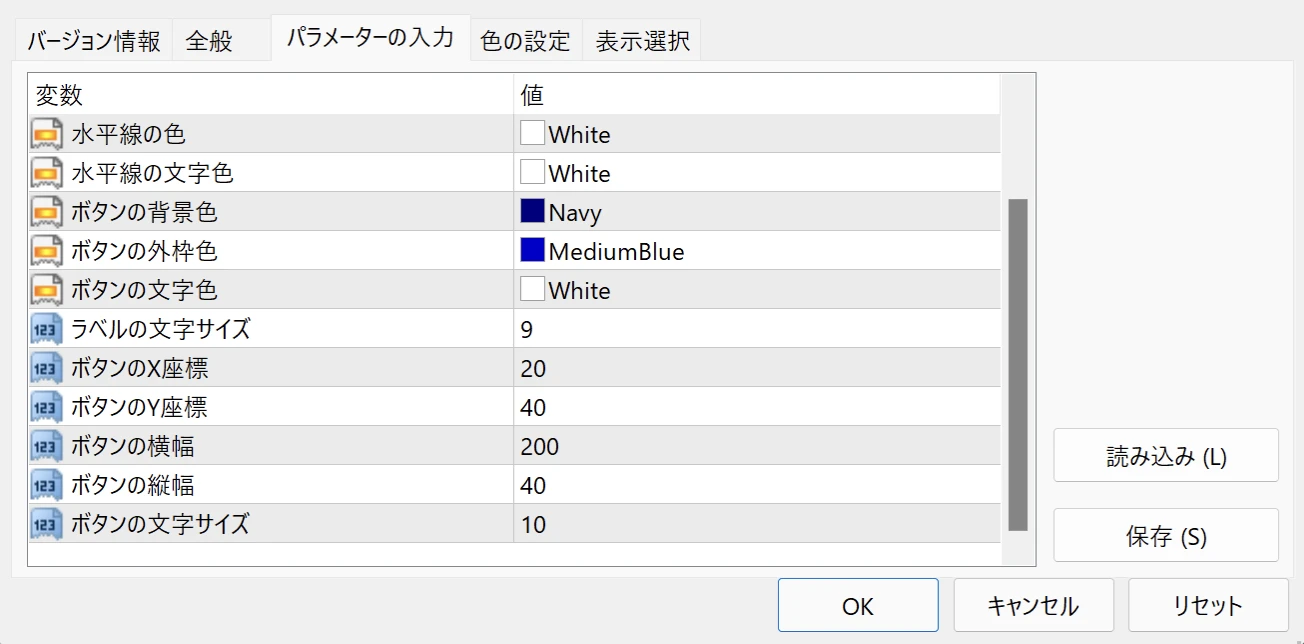The image size is (1304, 644).
Task: Click the color icon beside 水平線の色
Action: 47,134
